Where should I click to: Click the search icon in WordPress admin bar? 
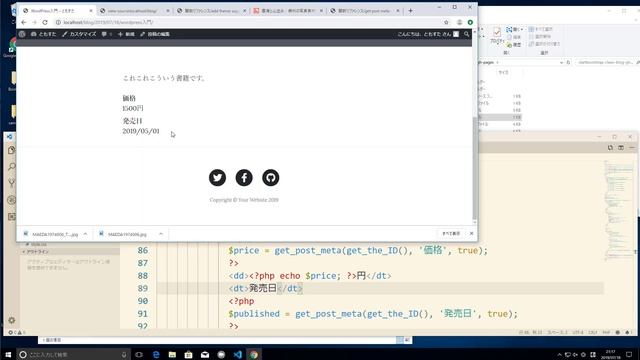(x=467, y=34)
